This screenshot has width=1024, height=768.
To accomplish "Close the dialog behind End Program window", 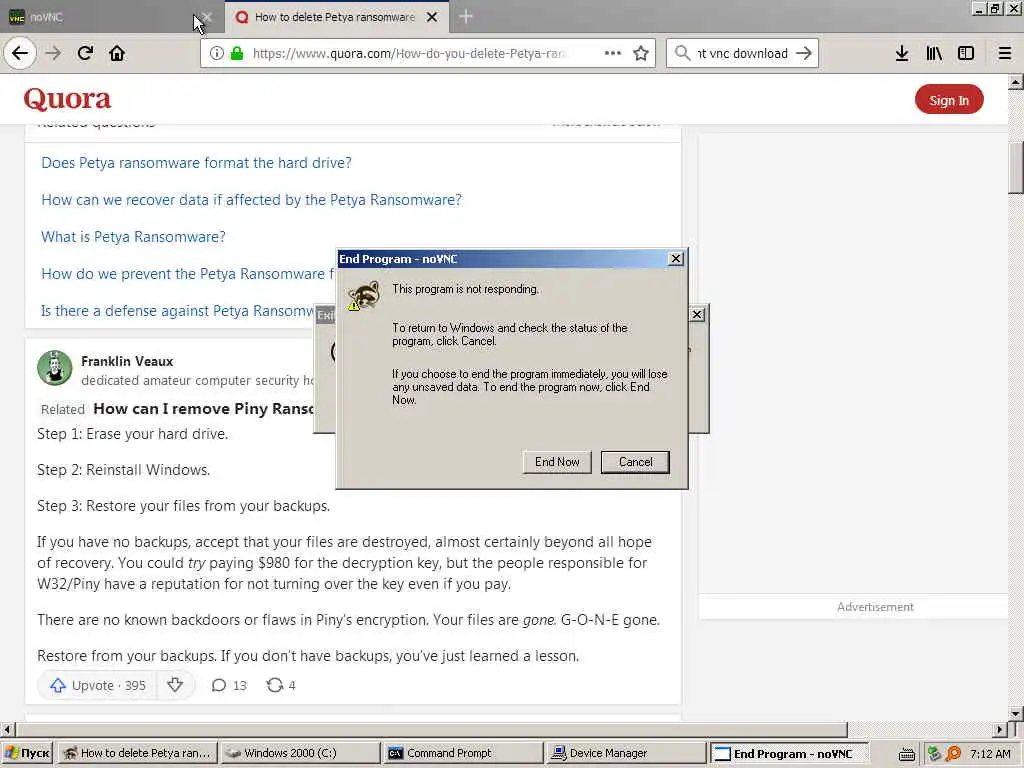I will [x=697, y=314].
